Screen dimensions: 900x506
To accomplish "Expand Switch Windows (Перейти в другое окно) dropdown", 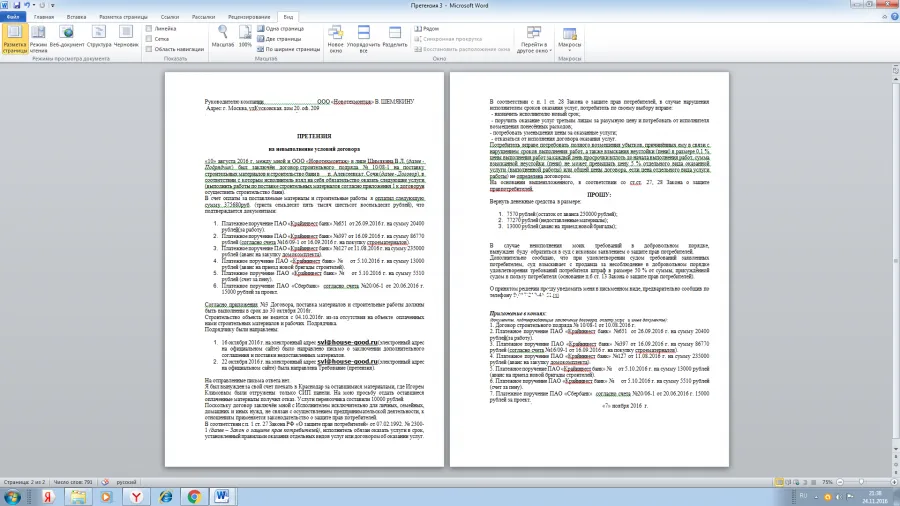I will (x=534, y=38).
